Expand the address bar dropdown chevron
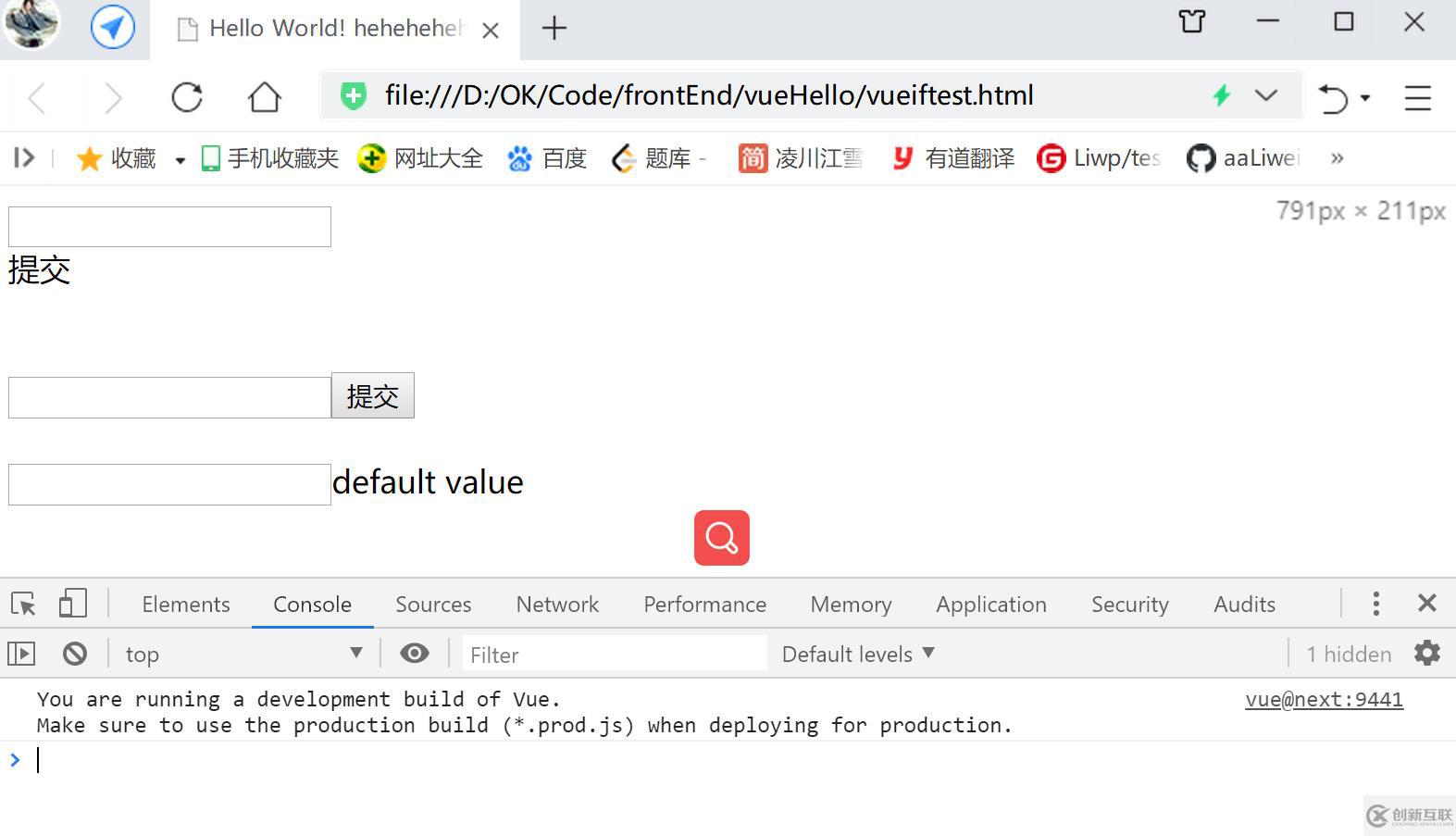The image size is (1456, 836). pos(1265,95)
